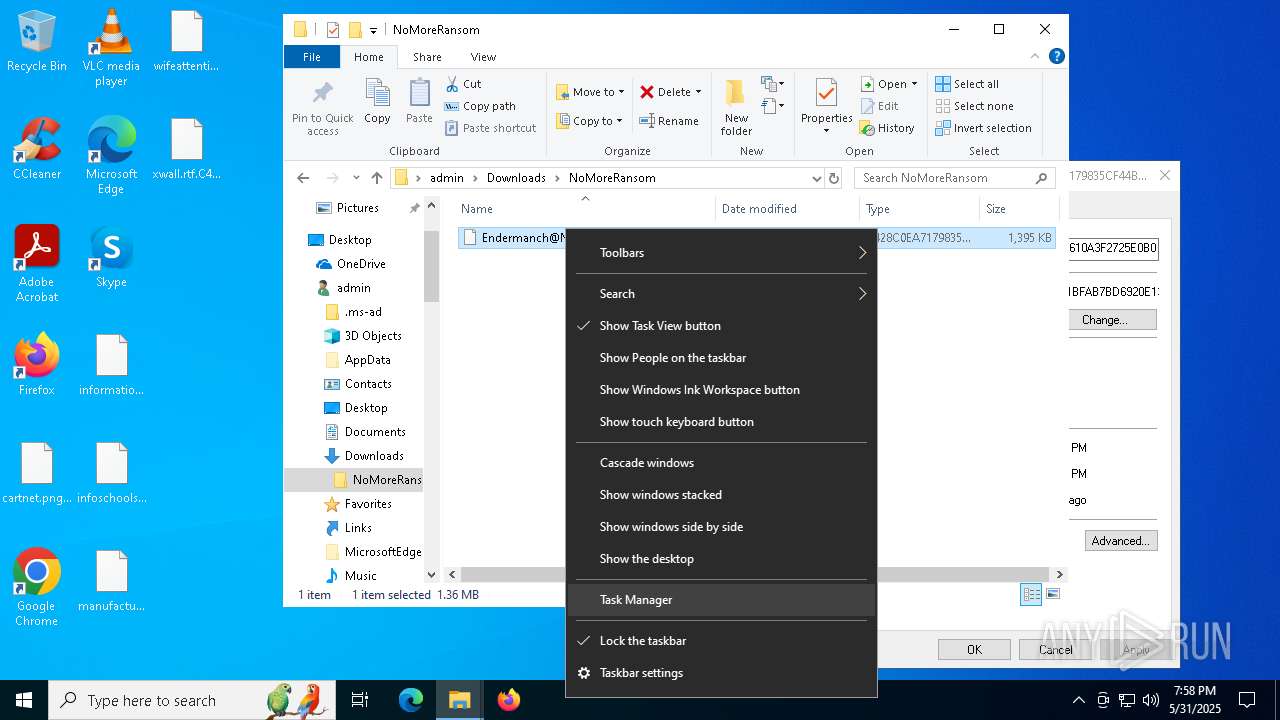The width and height of the screenshot is (1280, 720).
Task: Enable Show touch keyboard button
Action: point(721,422)
